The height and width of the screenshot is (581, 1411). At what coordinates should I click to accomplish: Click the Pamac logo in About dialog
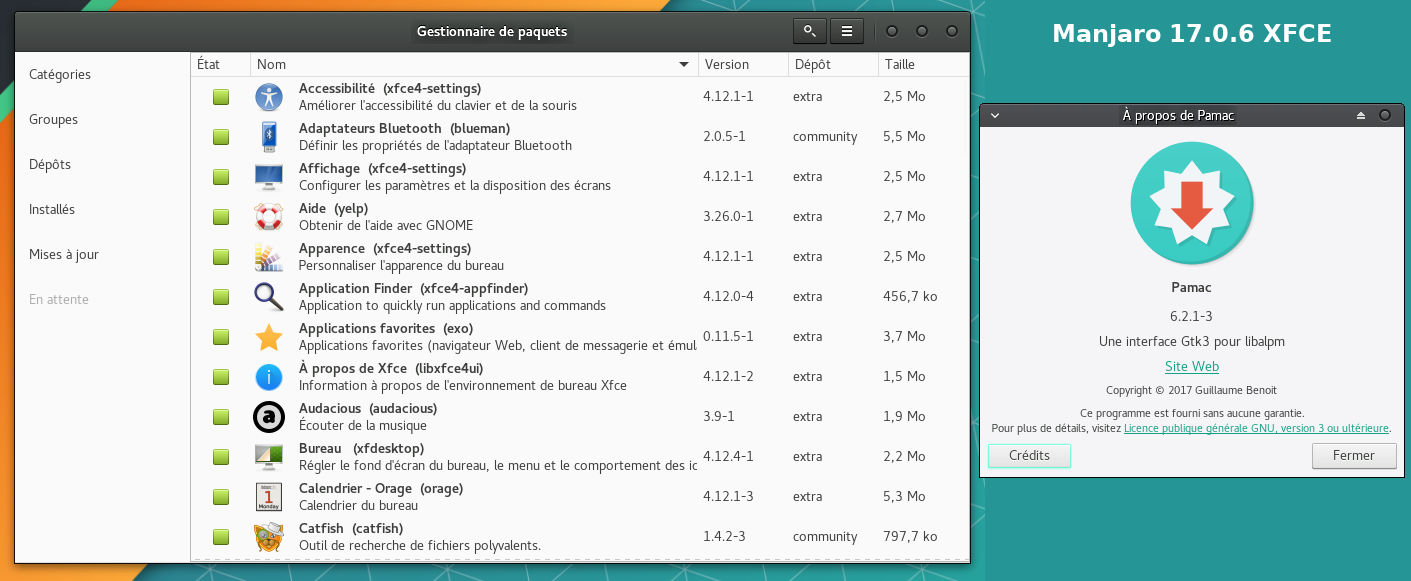coord(1192,203)
